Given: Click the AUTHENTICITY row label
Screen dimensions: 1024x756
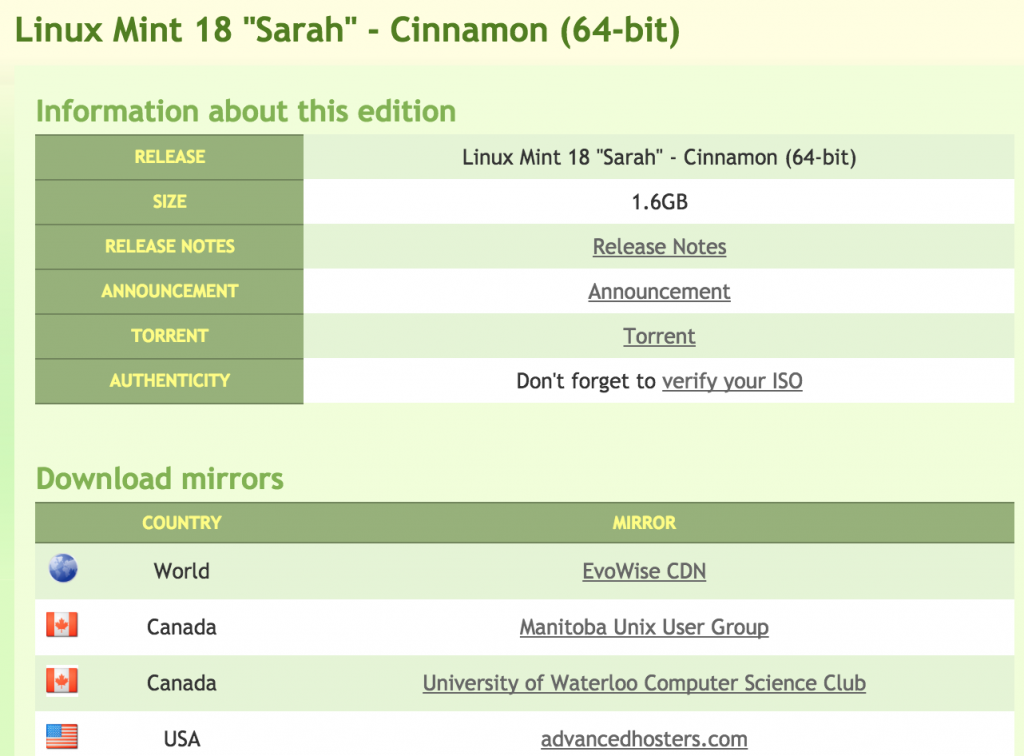Looking at the screenshot, I should (169, 381).
